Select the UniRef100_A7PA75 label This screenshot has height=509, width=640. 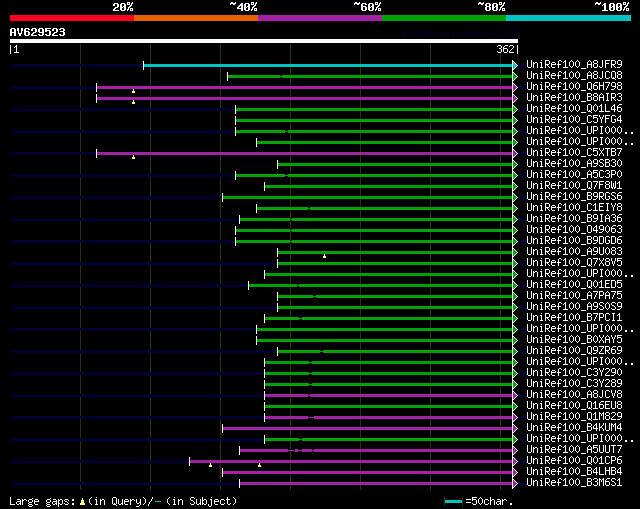coord(574,296)
